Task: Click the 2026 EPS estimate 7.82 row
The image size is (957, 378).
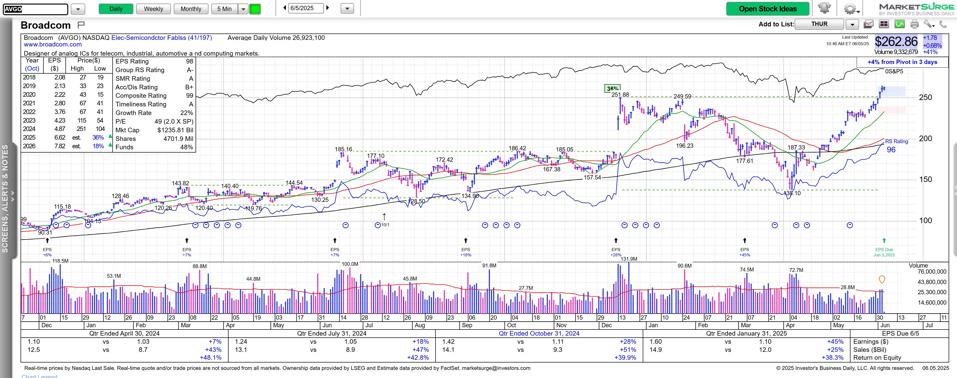Action: tap(67, 147)
